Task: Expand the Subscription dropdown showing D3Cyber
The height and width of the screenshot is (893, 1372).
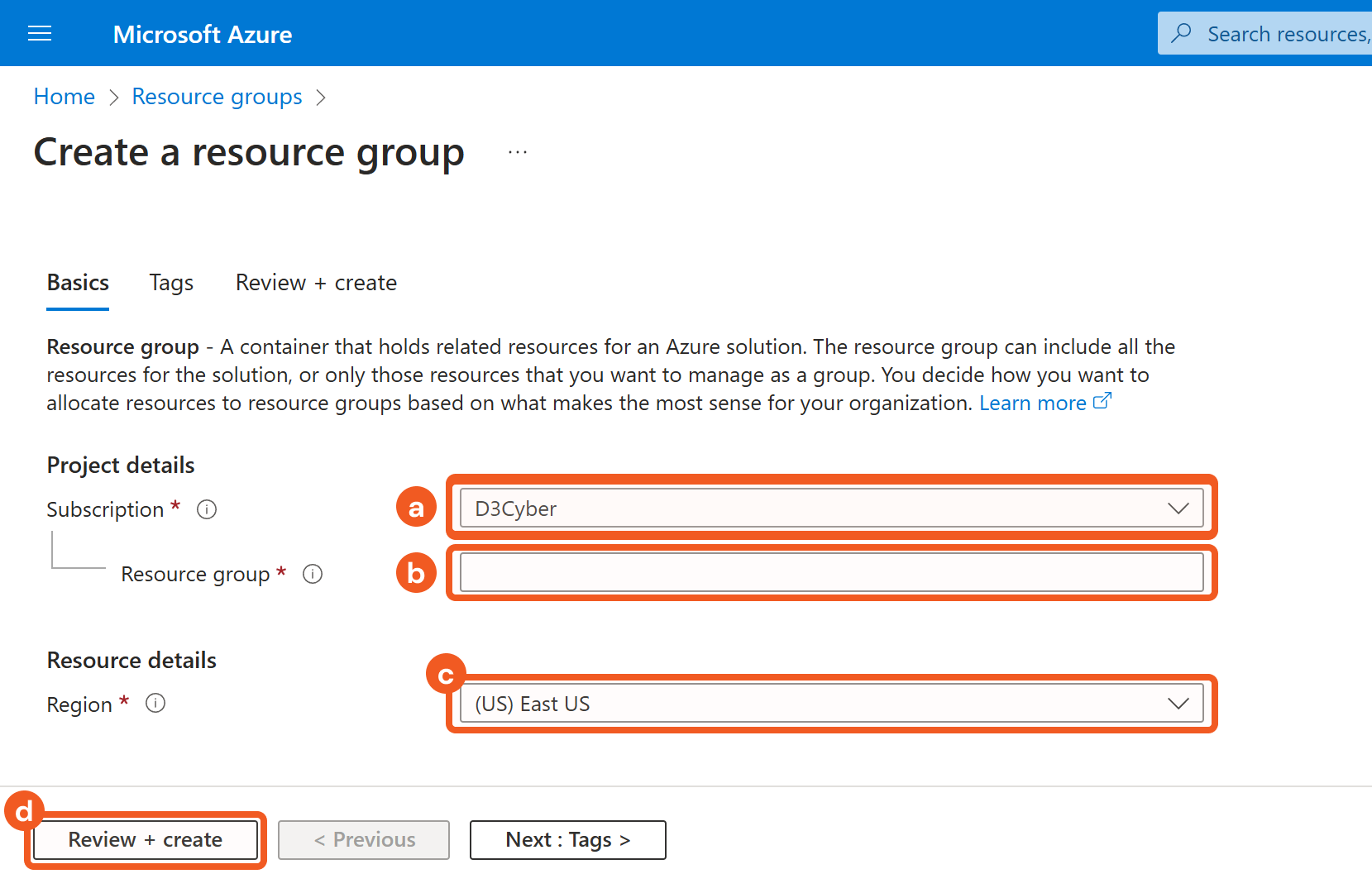Action: 831,509
